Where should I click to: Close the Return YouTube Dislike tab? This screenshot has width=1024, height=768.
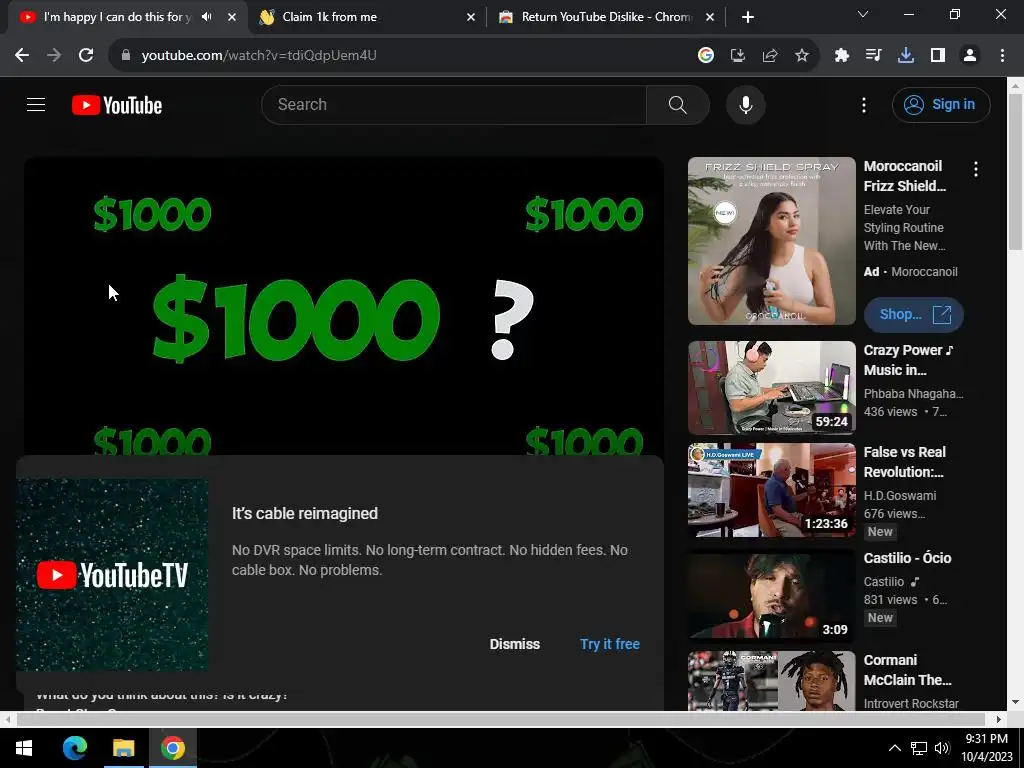click(x=710, y=17)
